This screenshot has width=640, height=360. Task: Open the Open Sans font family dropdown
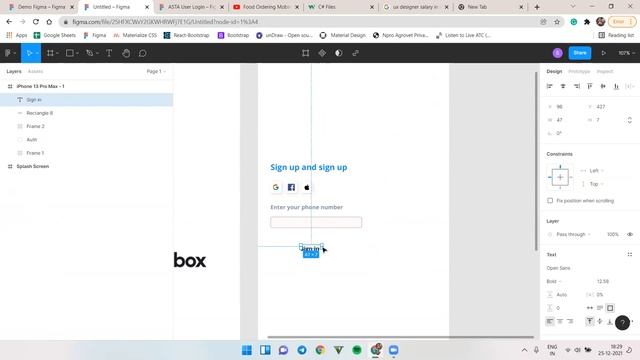click(558, 268)
